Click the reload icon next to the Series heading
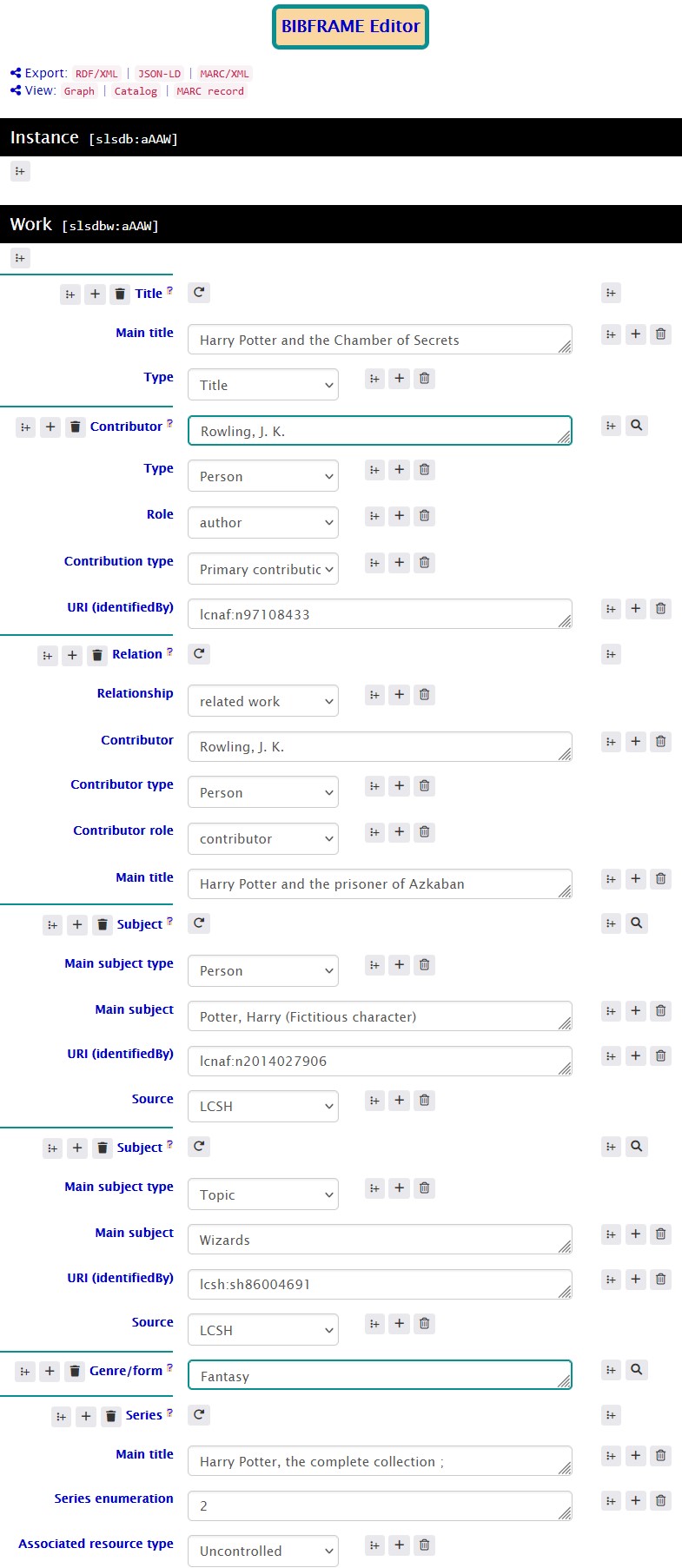682x1568 pixels. [x=199, y=1415]
